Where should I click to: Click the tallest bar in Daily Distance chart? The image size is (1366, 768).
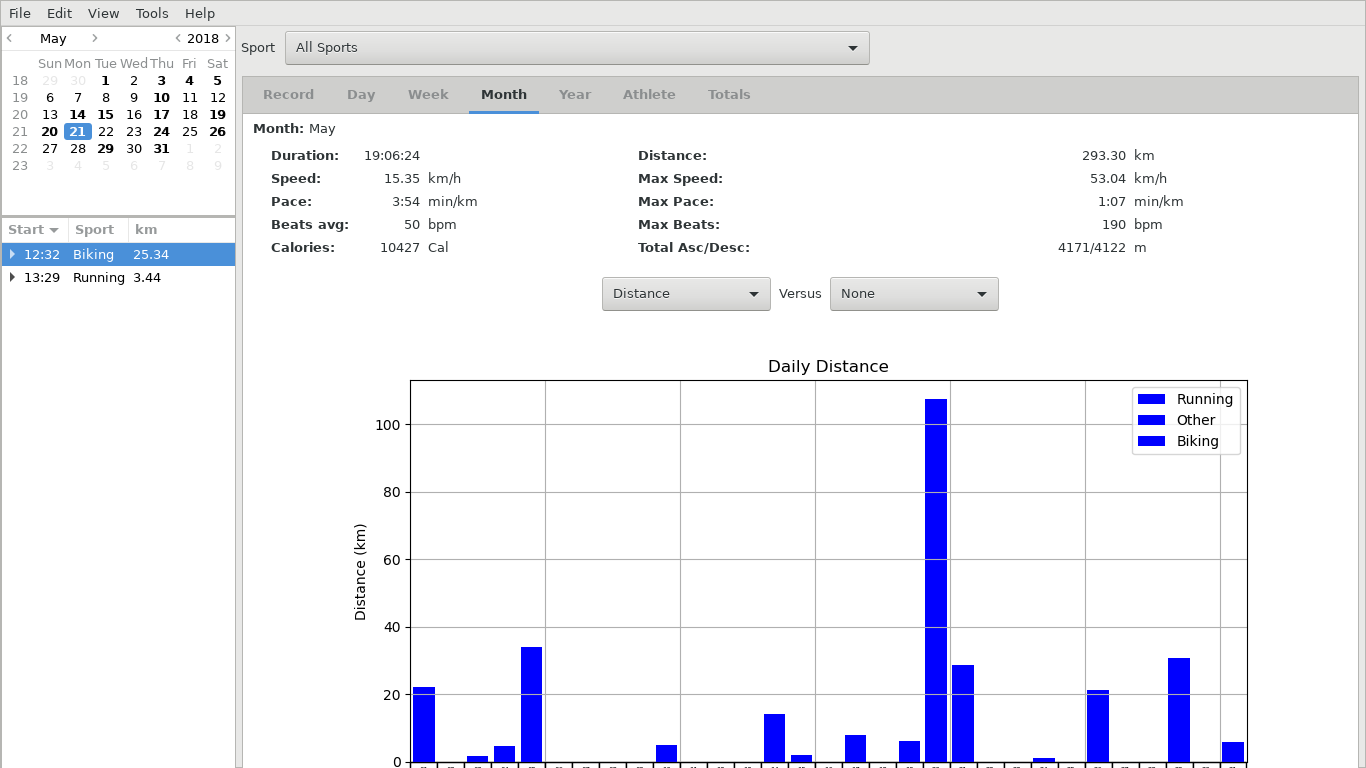[x=936, y=580]
